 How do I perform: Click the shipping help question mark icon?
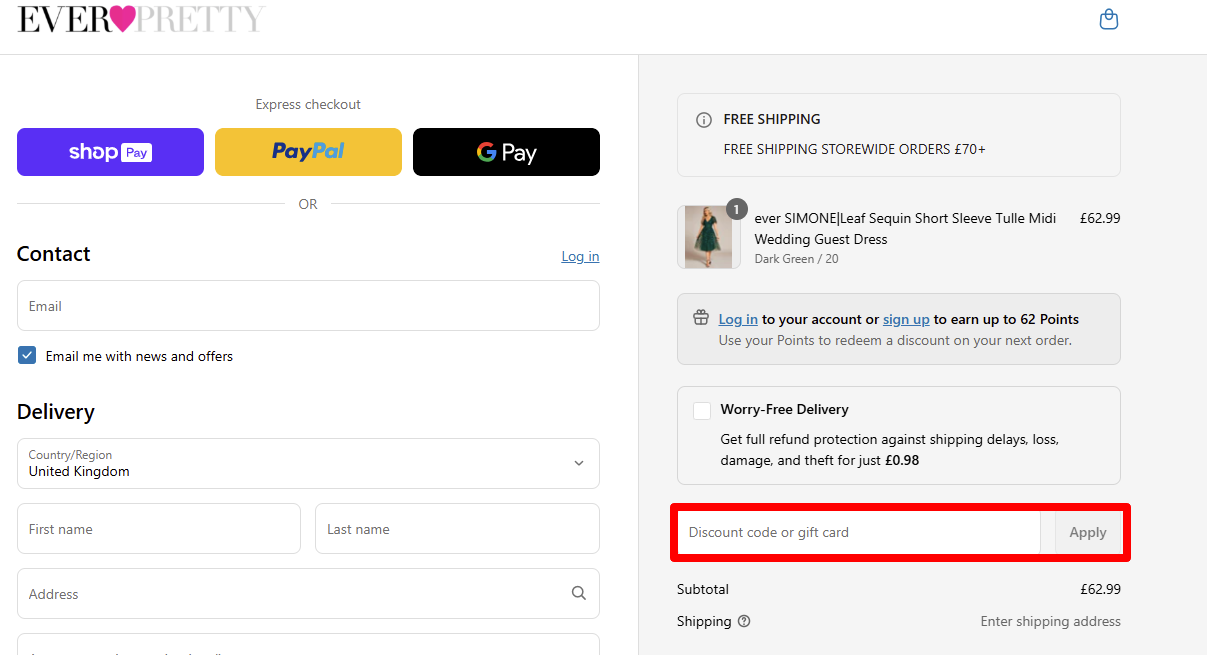[744, 621]
